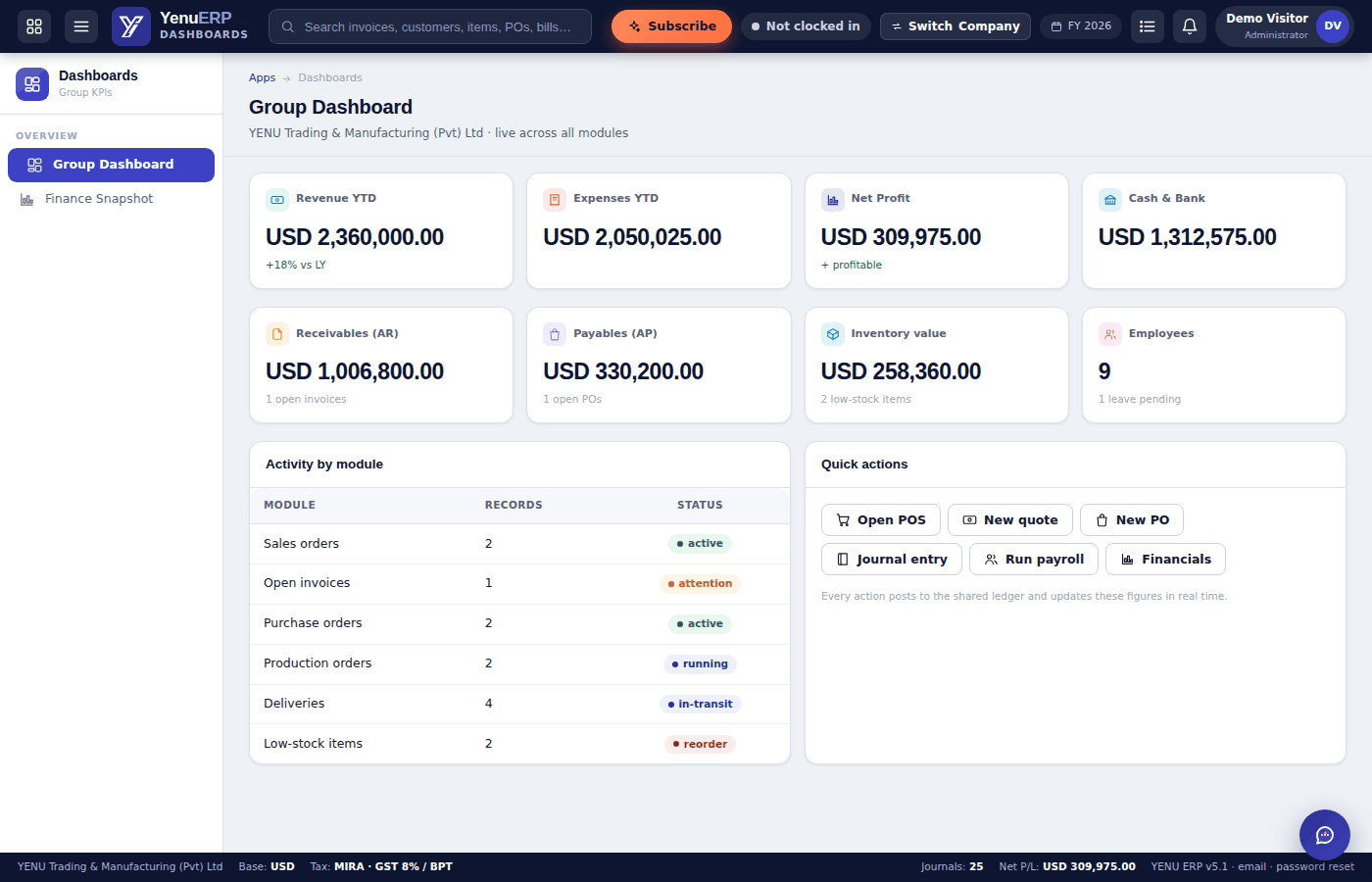Click the Journals: 25 status bar entry

(952, 867)
